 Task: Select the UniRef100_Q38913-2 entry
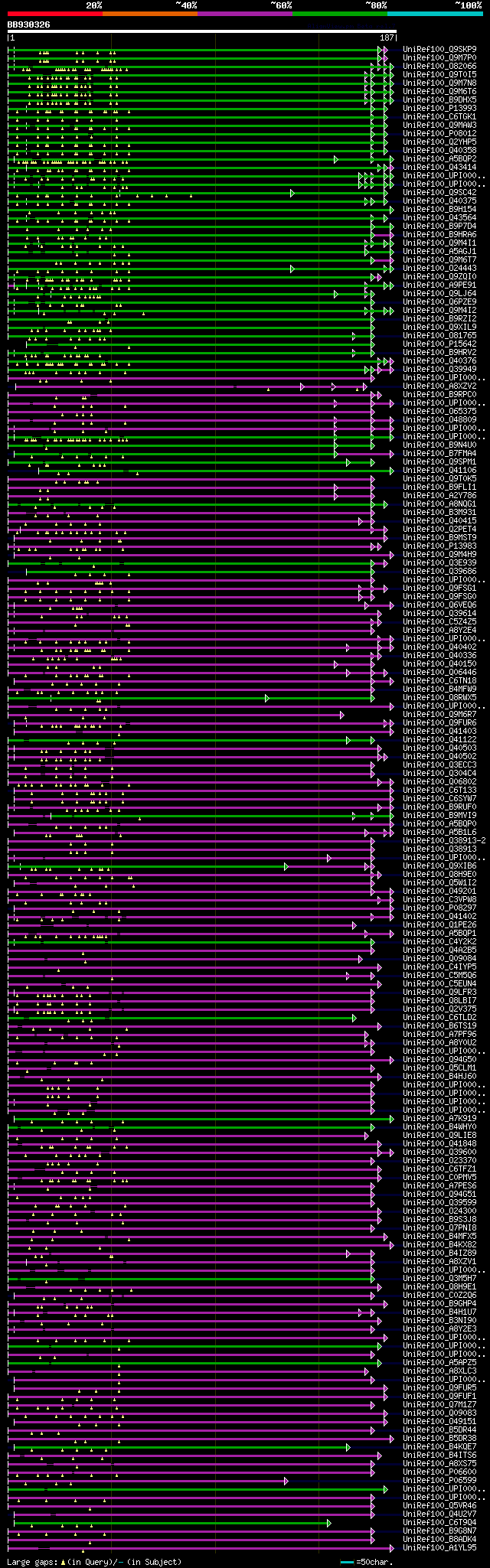444,840
